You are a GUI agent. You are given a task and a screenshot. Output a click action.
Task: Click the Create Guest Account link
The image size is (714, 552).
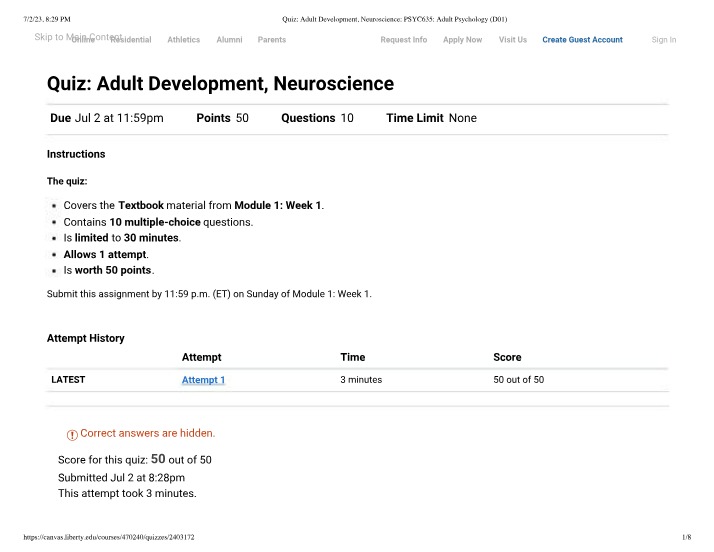coord(582,40)
